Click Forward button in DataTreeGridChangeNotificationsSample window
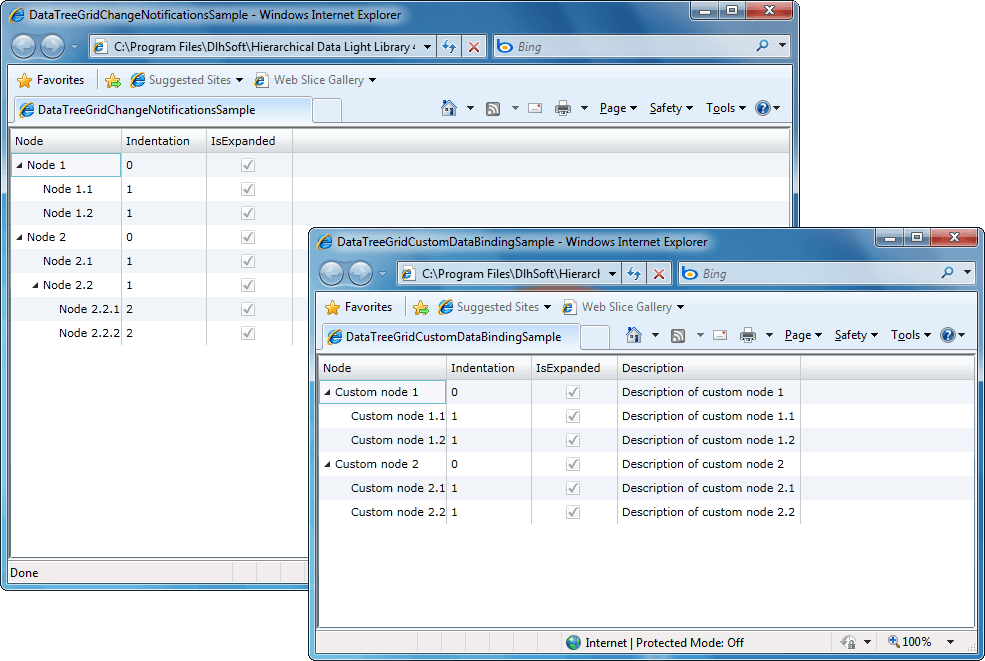This screenshot has width=985, height=661. click(x=53, y=46)
